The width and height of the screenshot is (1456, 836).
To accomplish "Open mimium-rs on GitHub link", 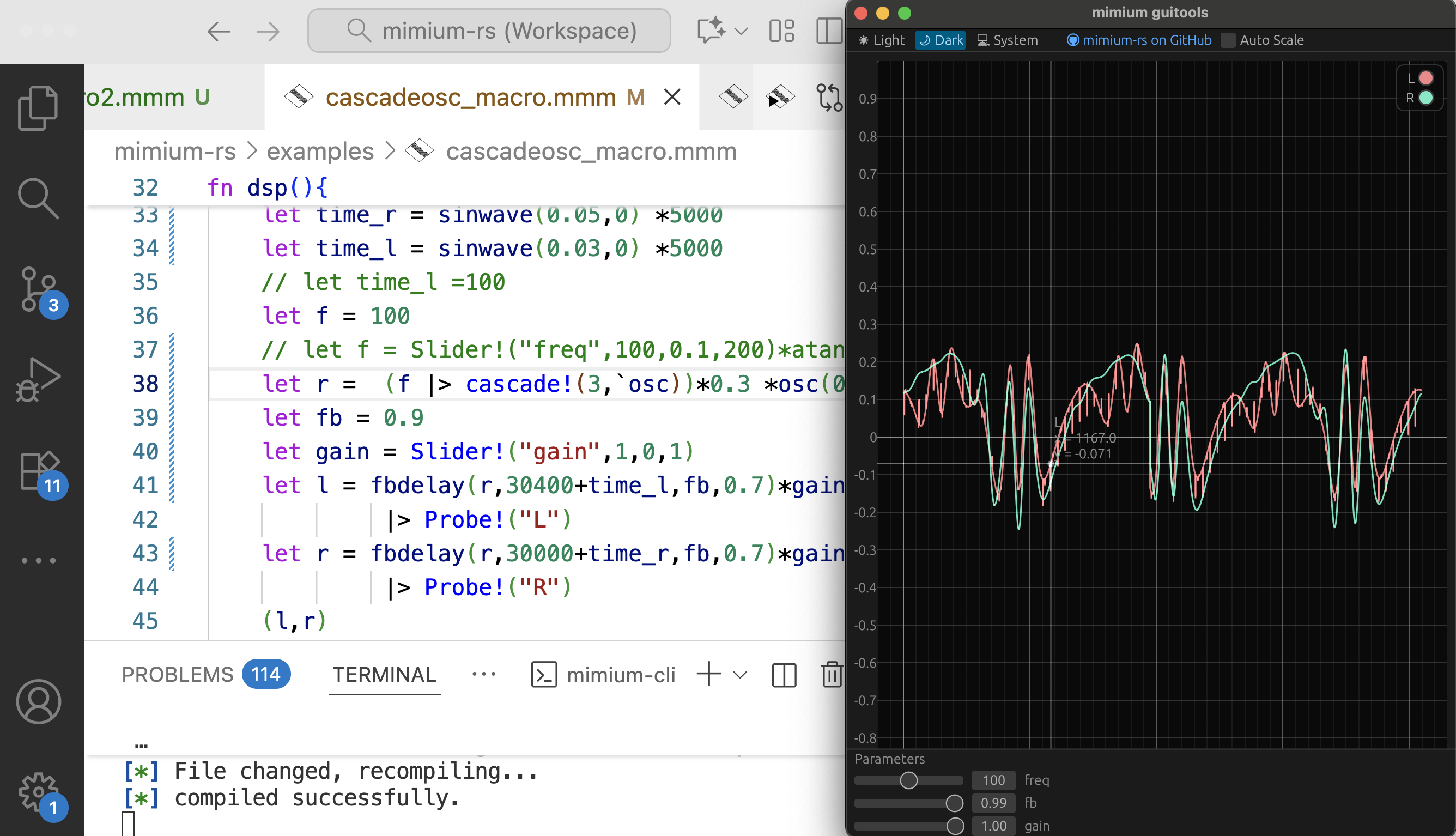I will [x=1139, y=40].
